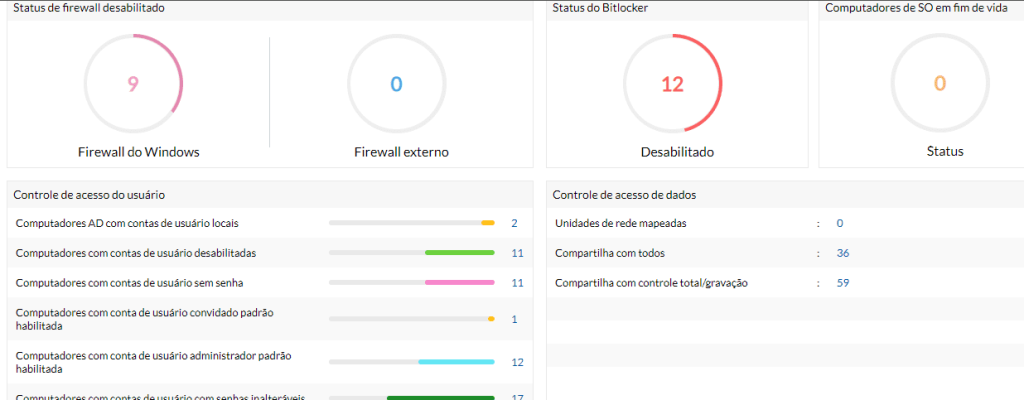Select the 'Firewall do Windows' label

139,152
